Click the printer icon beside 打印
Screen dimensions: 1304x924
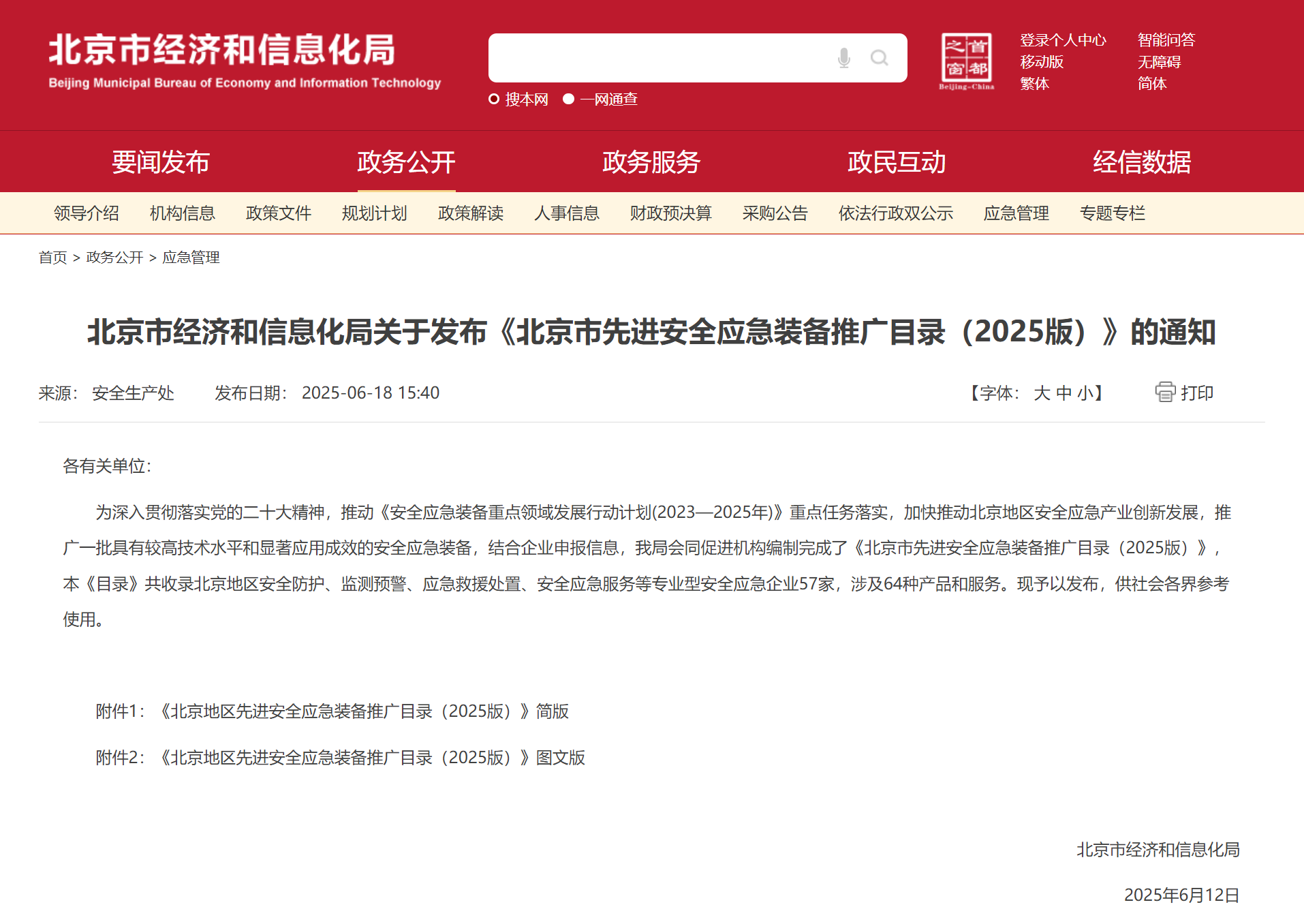[1165, 392]
